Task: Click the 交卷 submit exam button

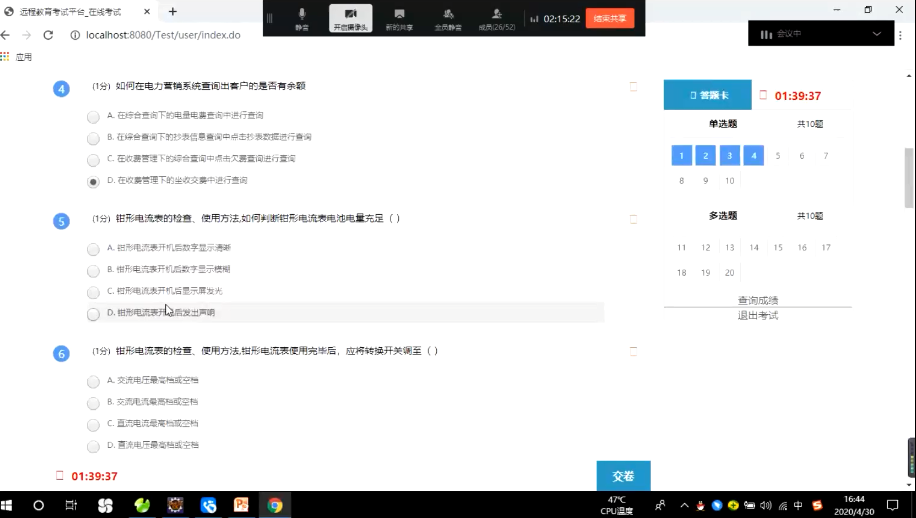Action: click(x=623, y=476)
